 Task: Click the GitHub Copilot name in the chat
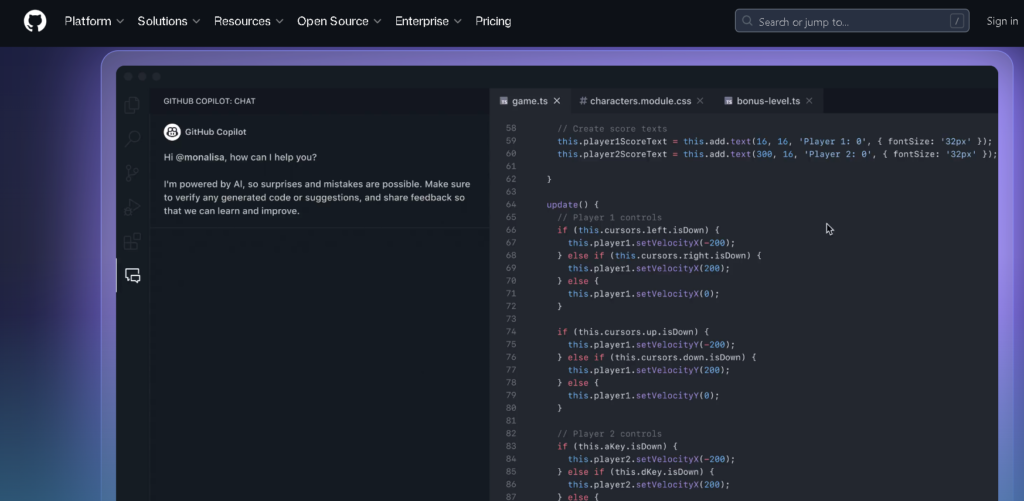pyautogui.click(x=216, y=132)
